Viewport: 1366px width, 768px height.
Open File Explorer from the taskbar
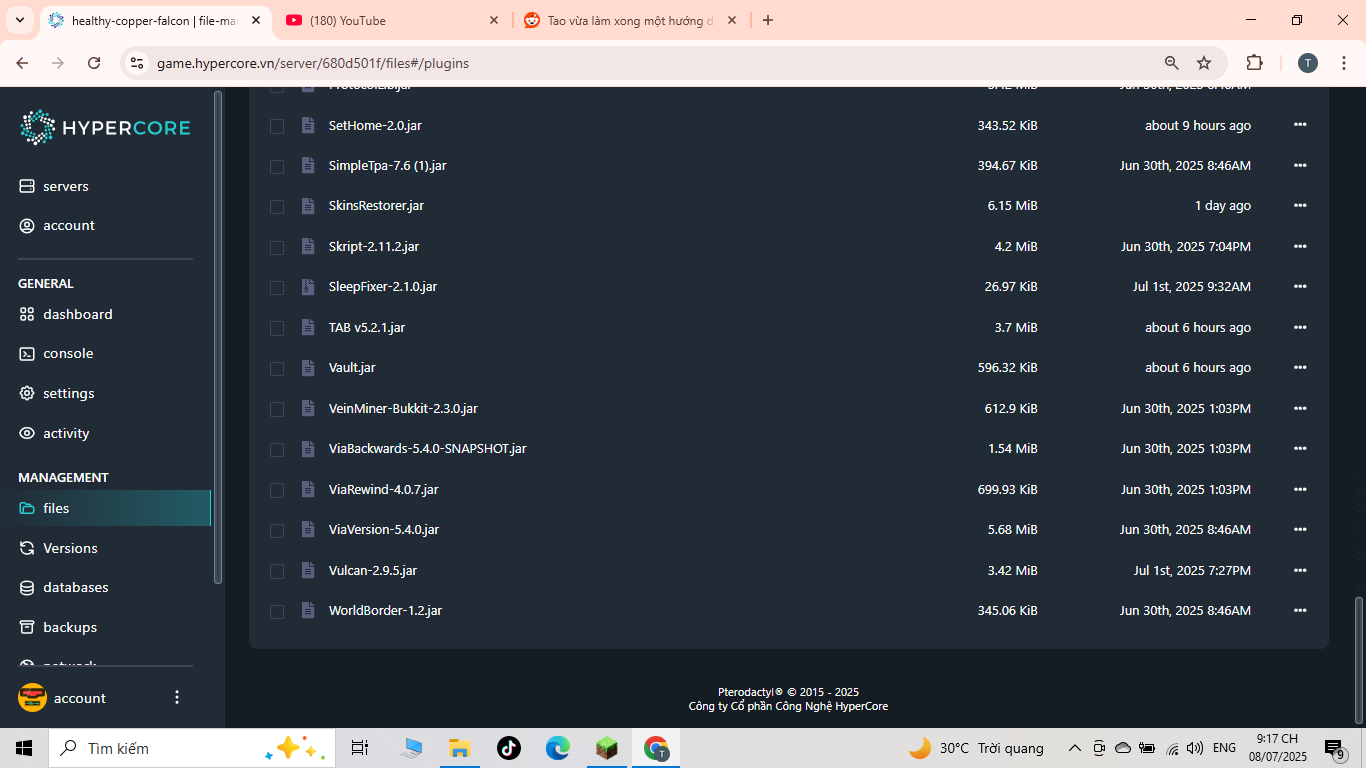[x=459, y=748]
